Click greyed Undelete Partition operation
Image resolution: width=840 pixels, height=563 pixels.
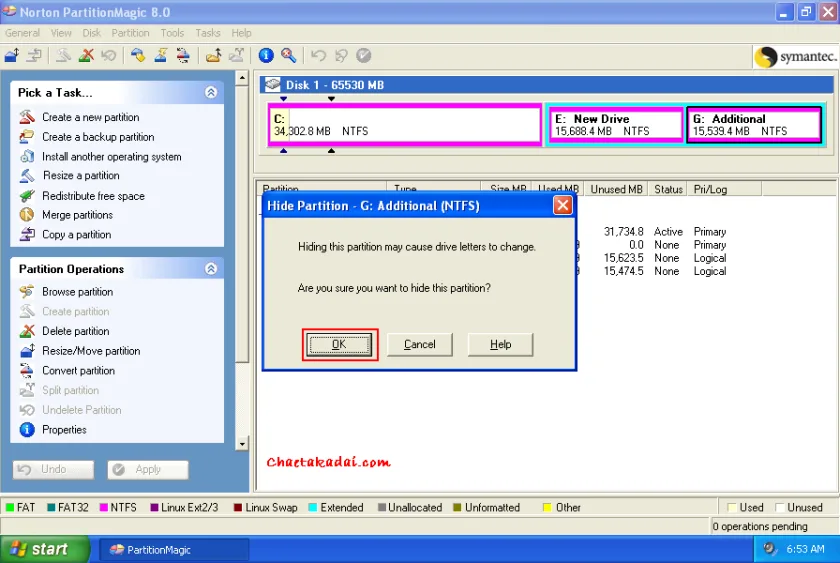(81, 410)
